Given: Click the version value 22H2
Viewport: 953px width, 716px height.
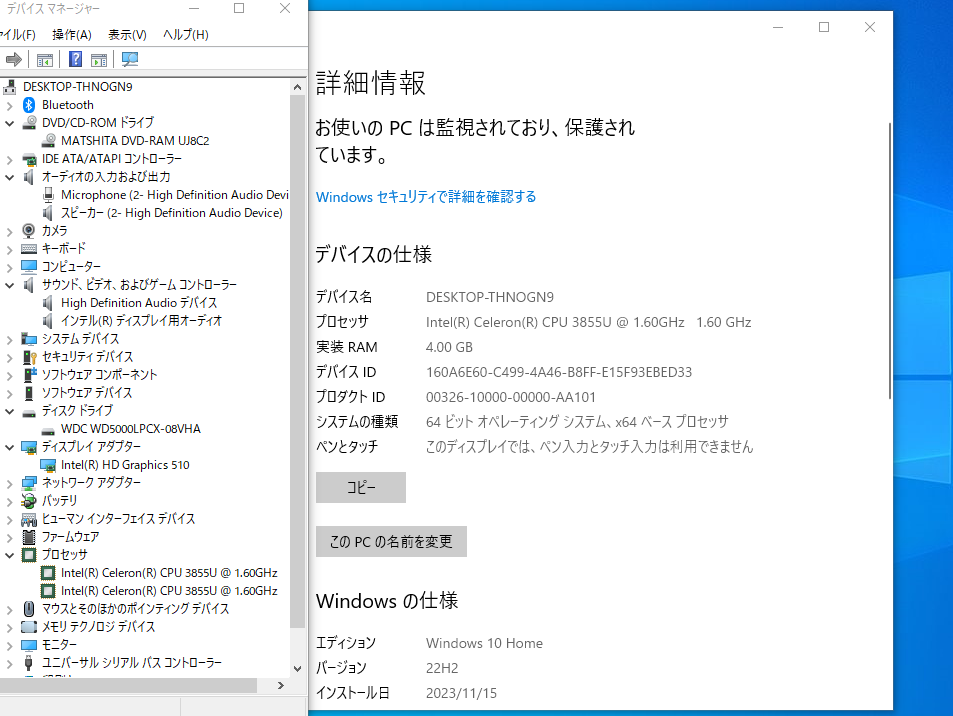Looking at the screenshot, I should click(x=442, y=668).
